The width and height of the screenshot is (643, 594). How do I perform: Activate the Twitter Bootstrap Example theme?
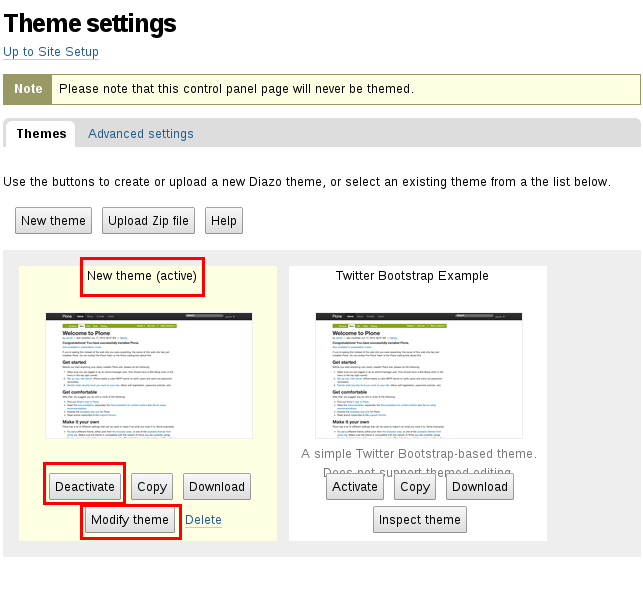355,487
